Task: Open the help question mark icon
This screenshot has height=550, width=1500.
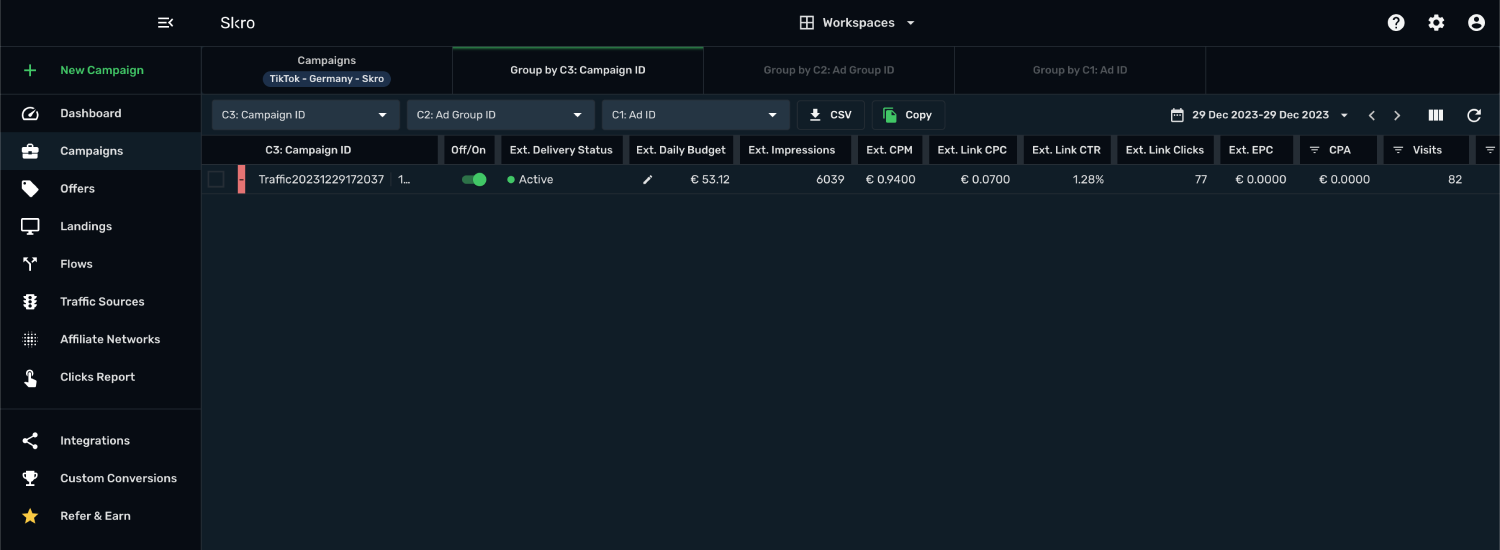Action: click(1396, 22)
